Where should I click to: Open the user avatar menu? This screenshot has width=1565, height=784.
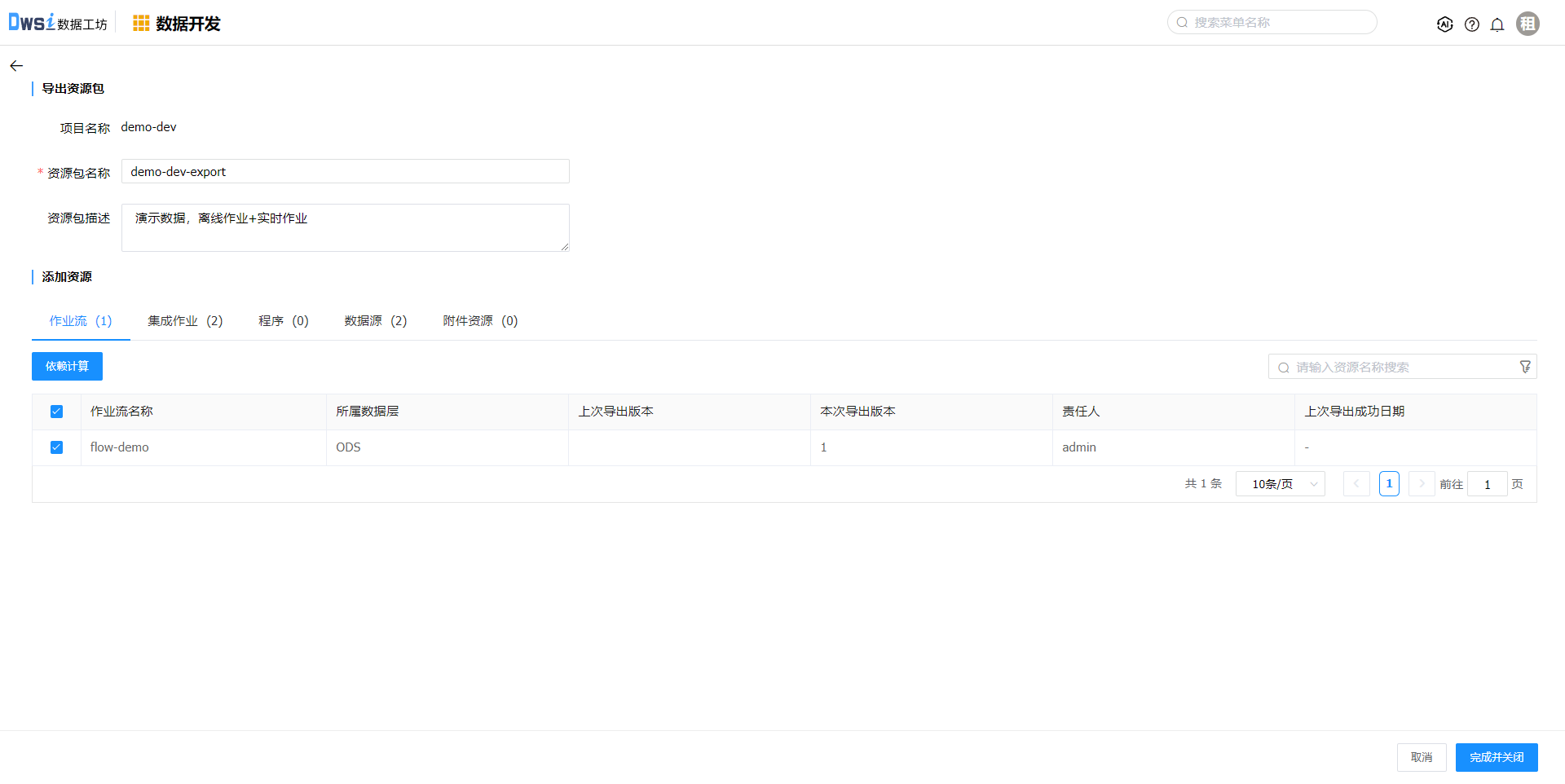coord(1528,24)
